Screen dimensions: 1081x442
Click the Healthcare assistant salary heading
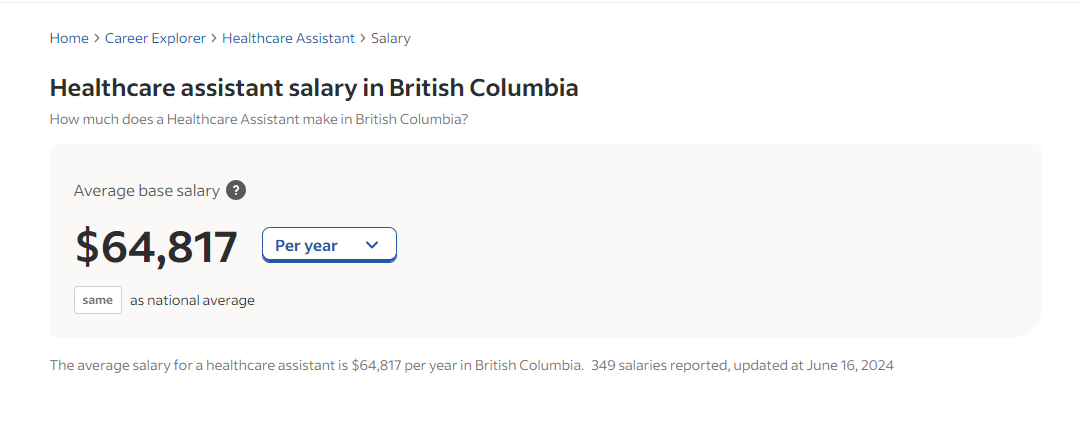tap(314, 88)
